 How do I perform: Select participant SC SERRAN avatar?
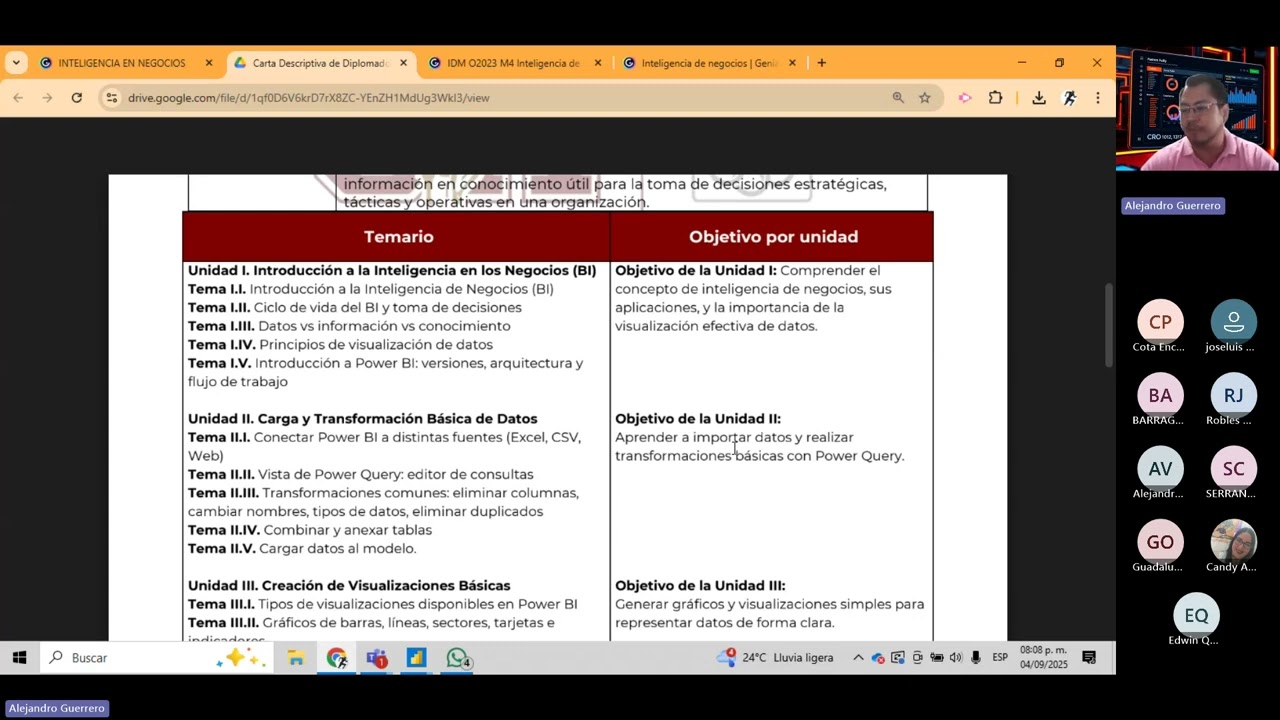(x=1233, y=469)
